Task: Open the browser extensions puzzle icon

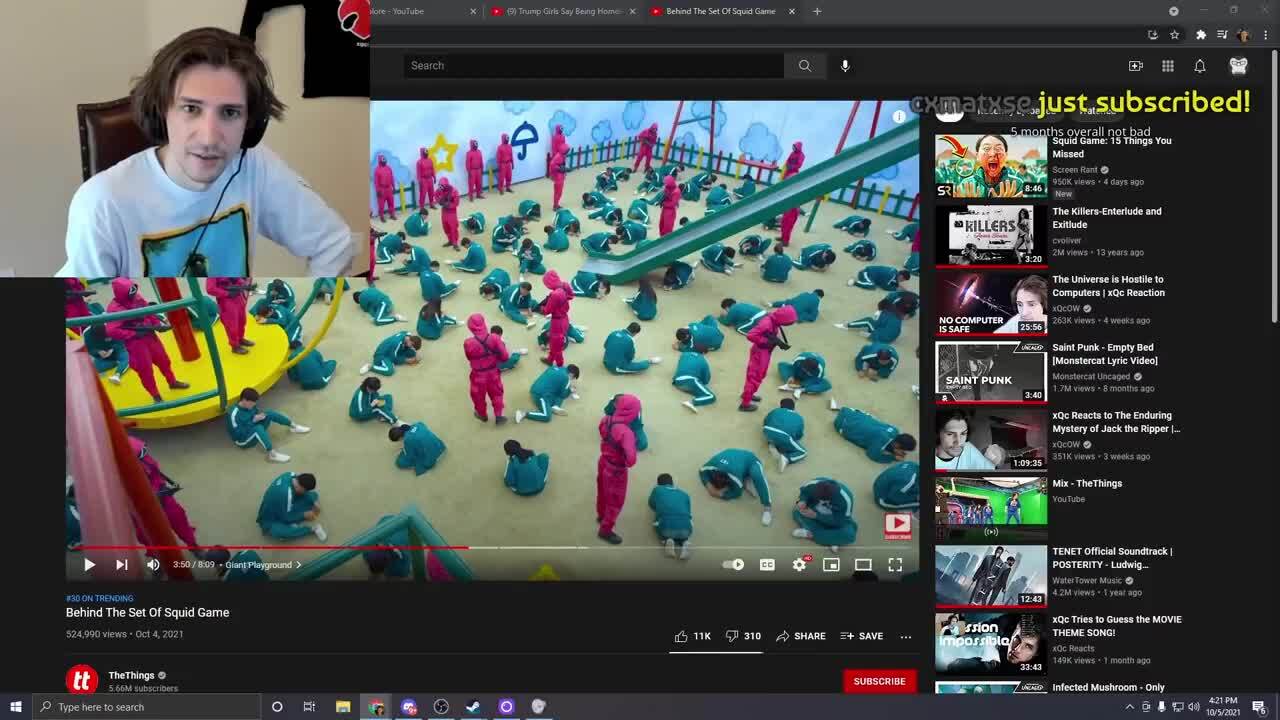Action: pos(1201,35)
